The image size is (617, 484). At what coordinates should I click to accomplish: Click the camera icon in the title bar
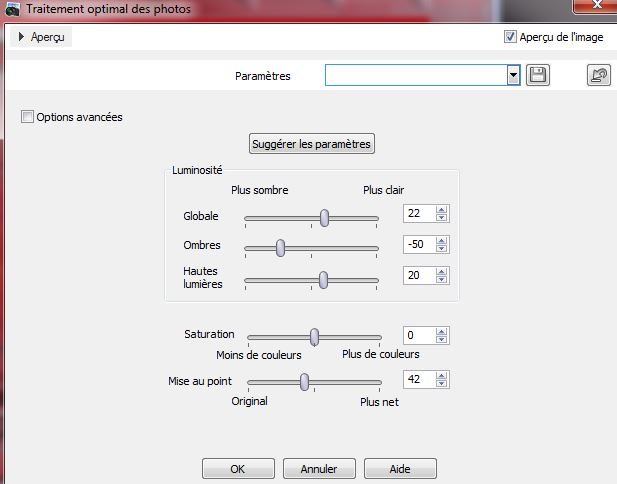[x=13, y=9]
